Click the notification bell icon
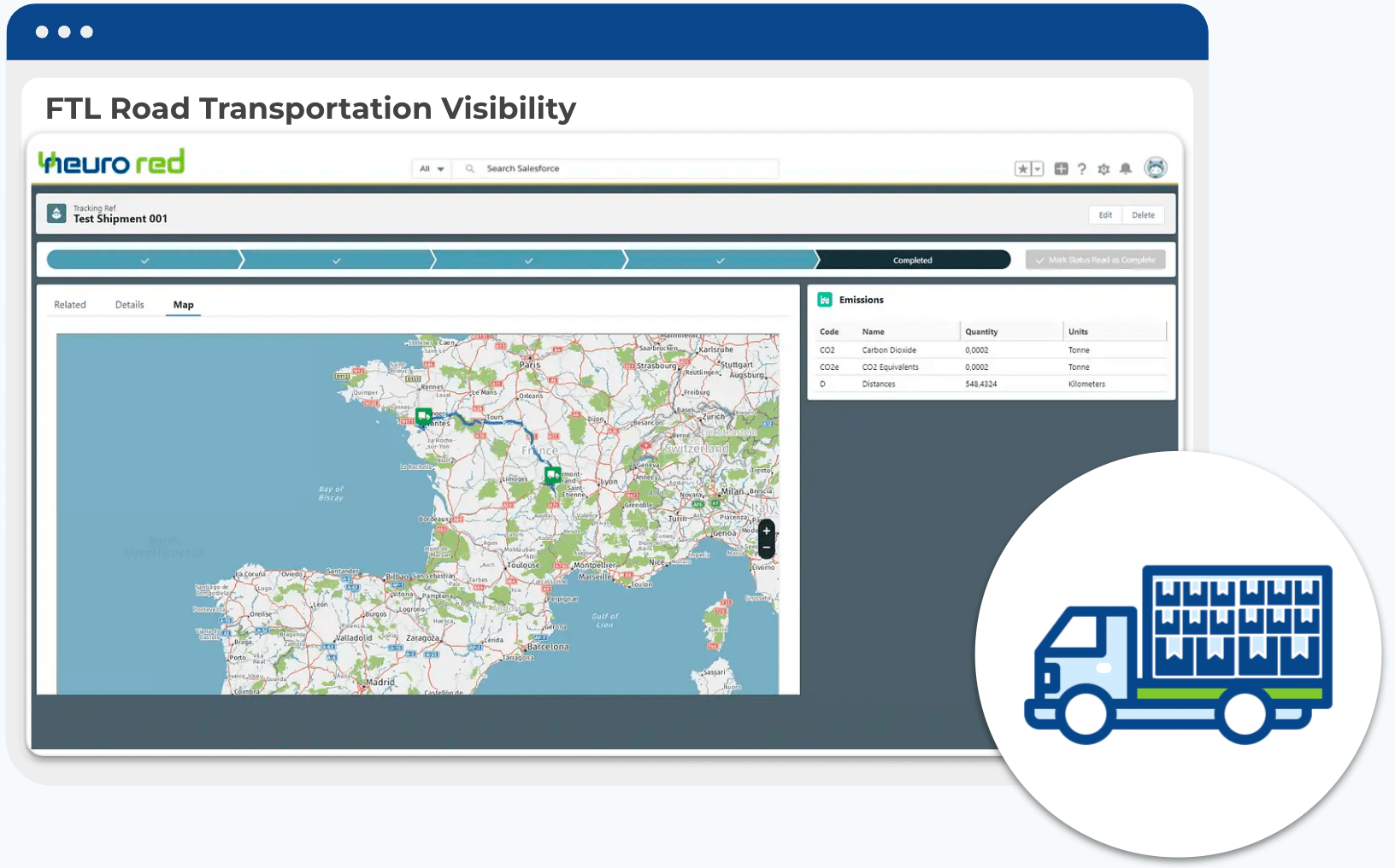 pos(1126,169)
